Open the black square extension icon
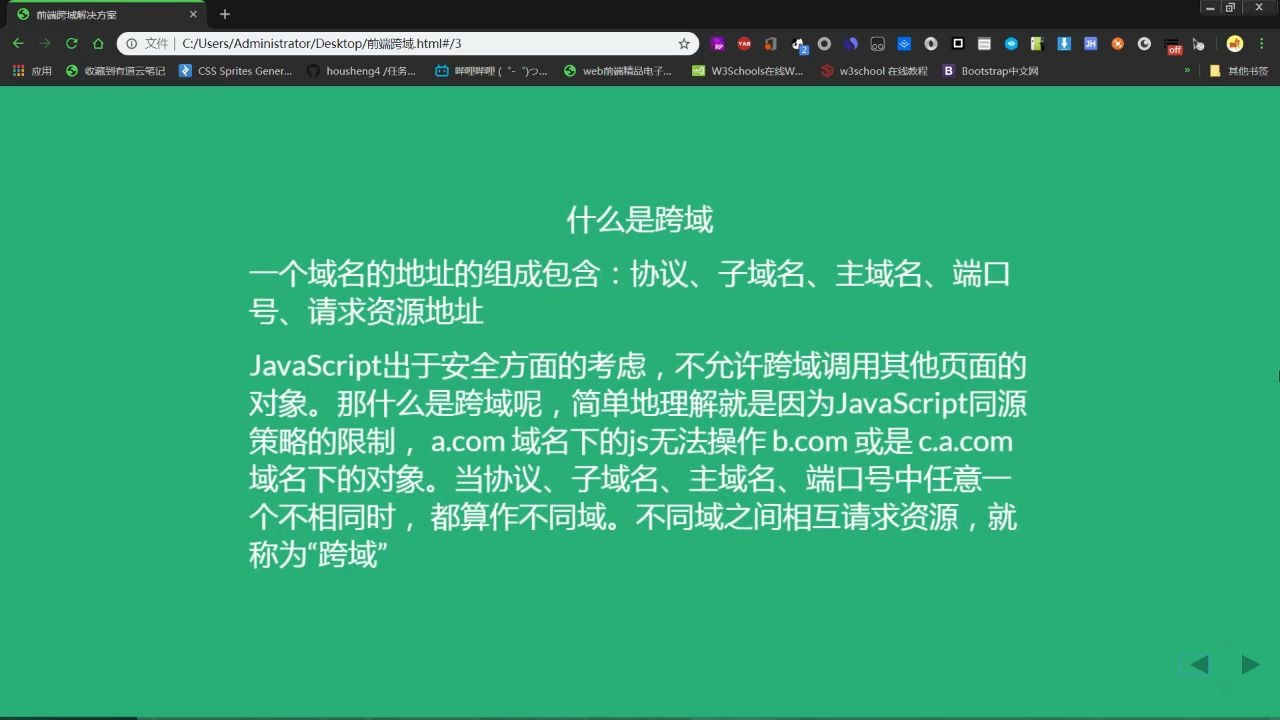The height and width of the screenshot is (720, 1280). click(958, 44)
